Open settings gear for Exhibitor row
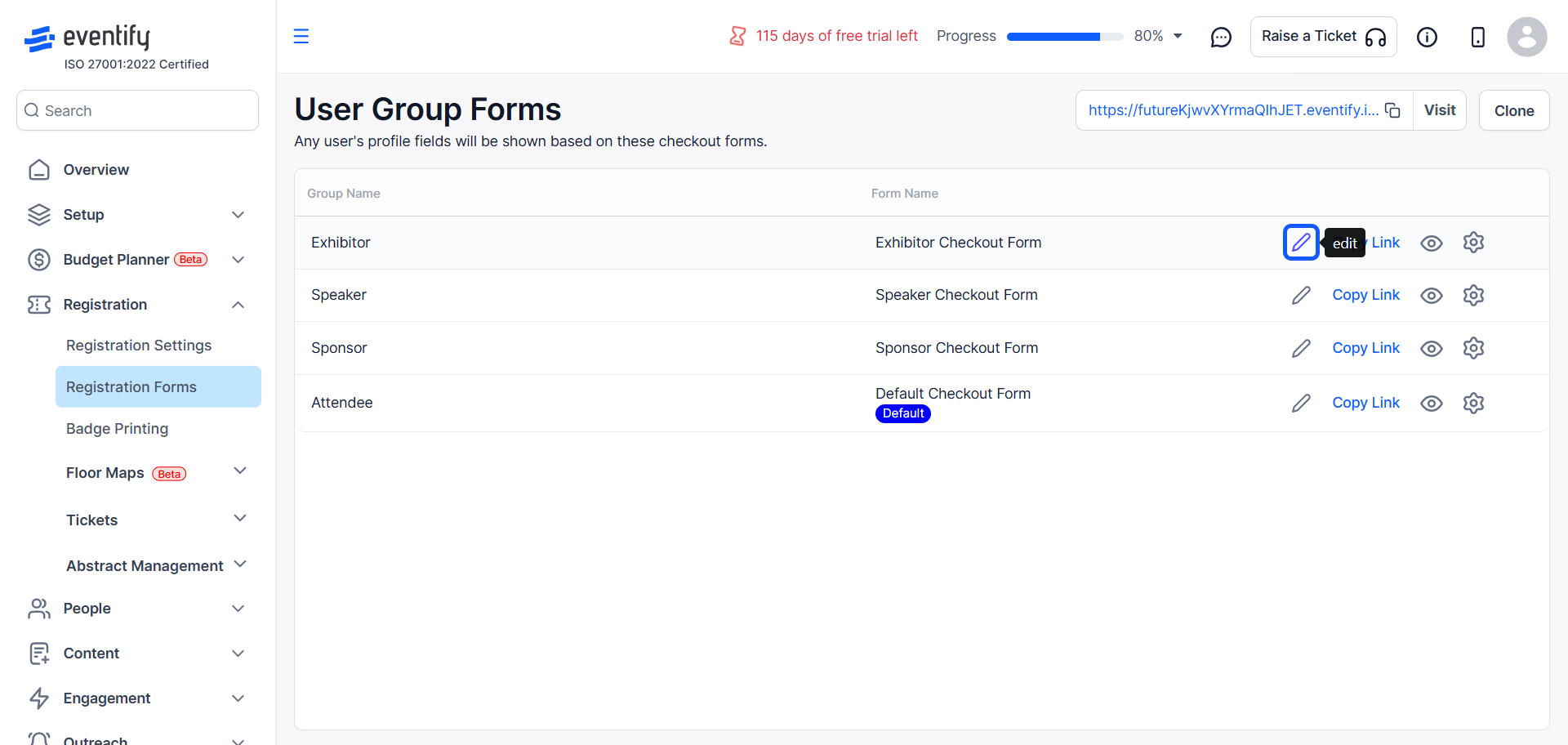 click(x=1473, y=243)
